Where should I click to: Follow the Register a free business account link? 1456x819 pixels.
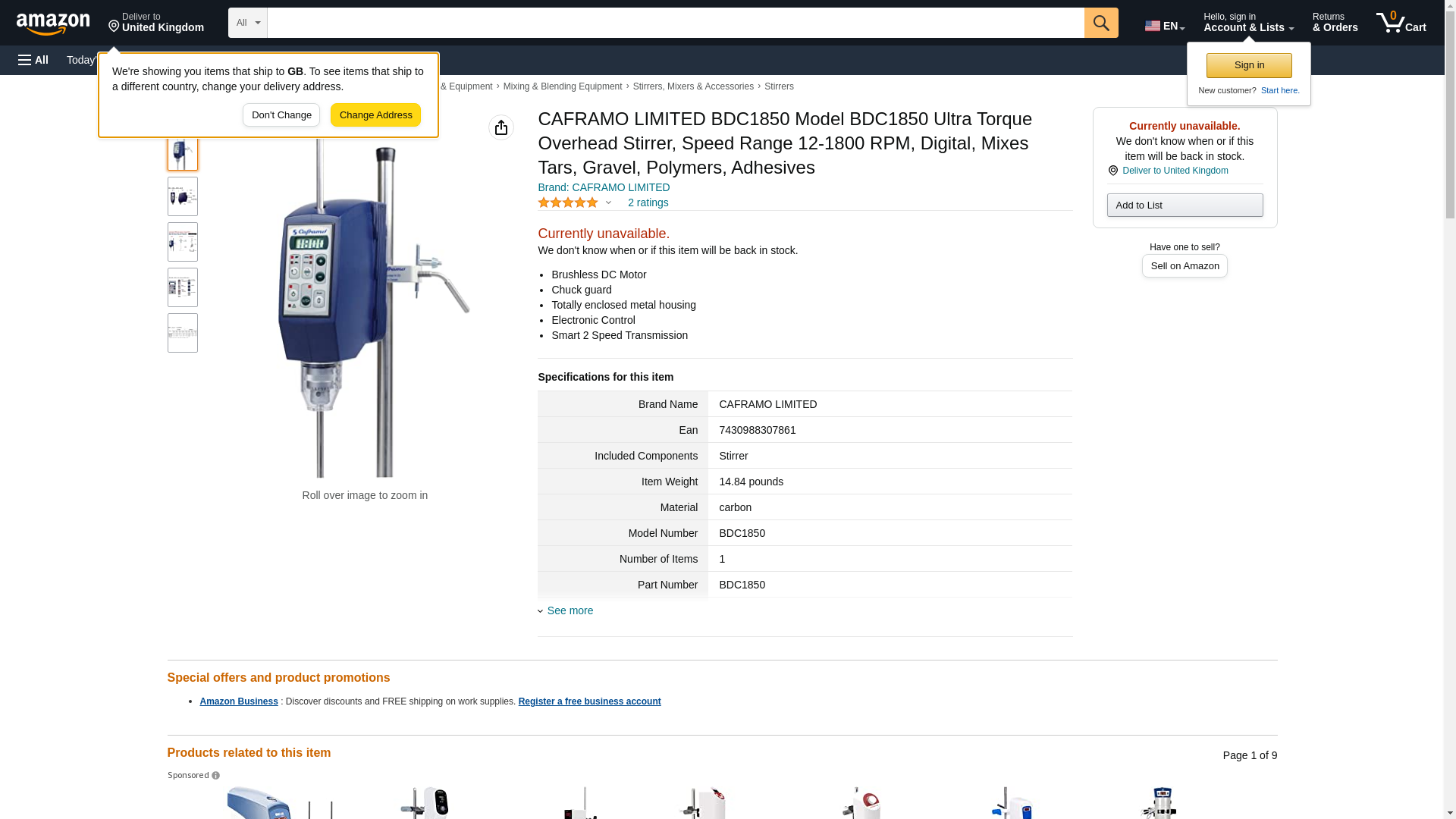coord(589,701)
